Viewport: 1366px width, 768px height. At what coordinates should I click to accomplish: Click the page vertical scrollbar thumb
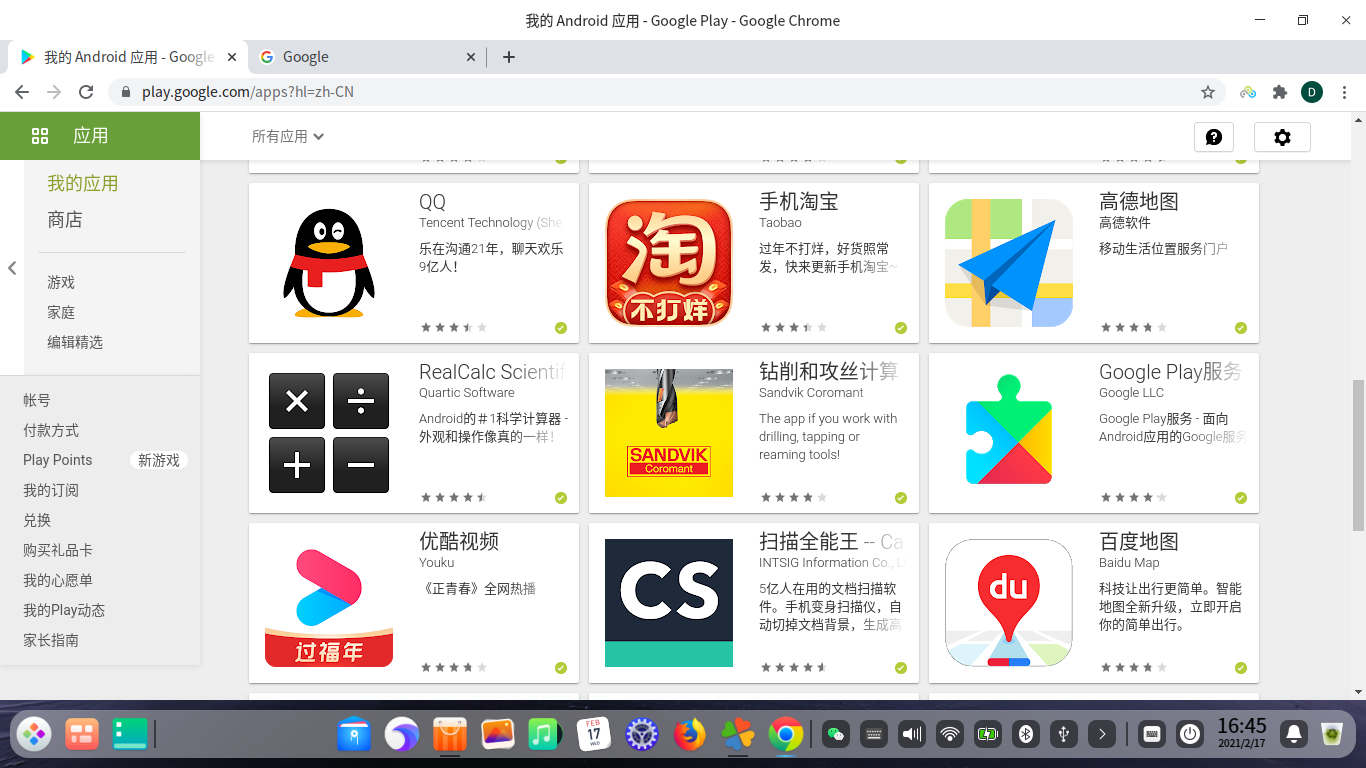pyautogui.click(x=1358, y=455)
